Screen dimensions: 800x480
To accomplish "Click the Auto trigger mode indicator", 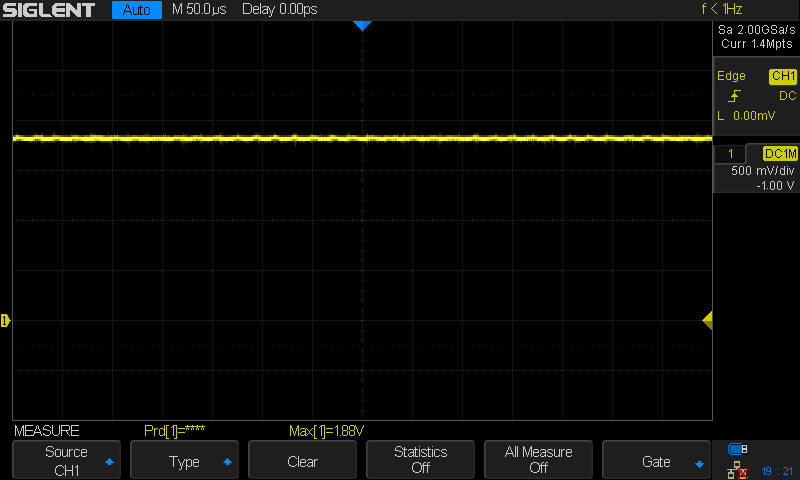I will (x=137, y=10).
